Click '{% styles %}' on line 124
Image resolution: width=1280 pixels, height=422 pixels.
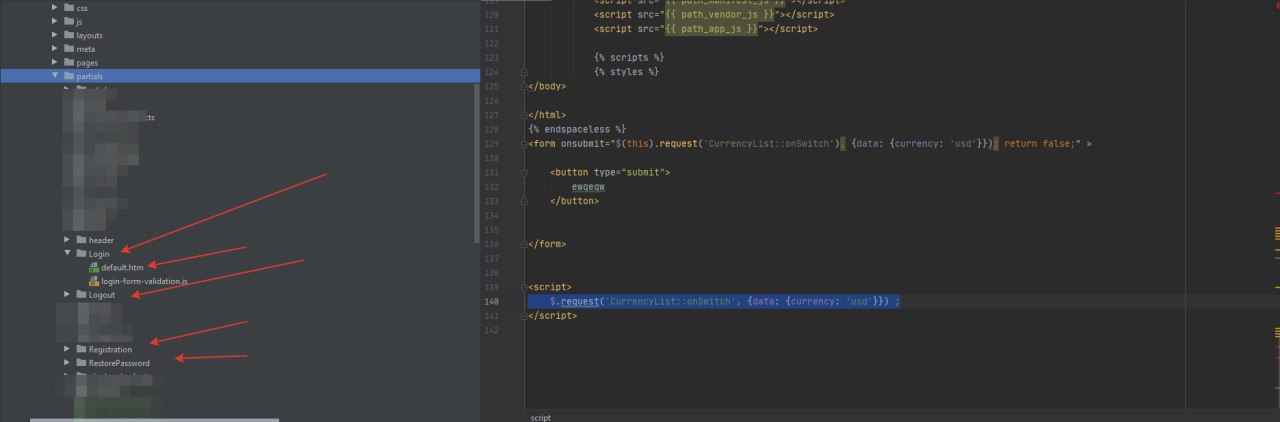(626, 72)
